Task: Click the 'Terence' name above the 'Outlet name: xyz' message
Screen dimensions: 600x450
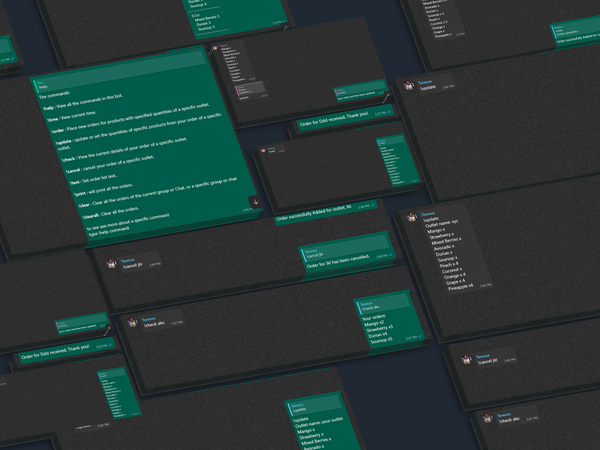Action: [428, 214]
